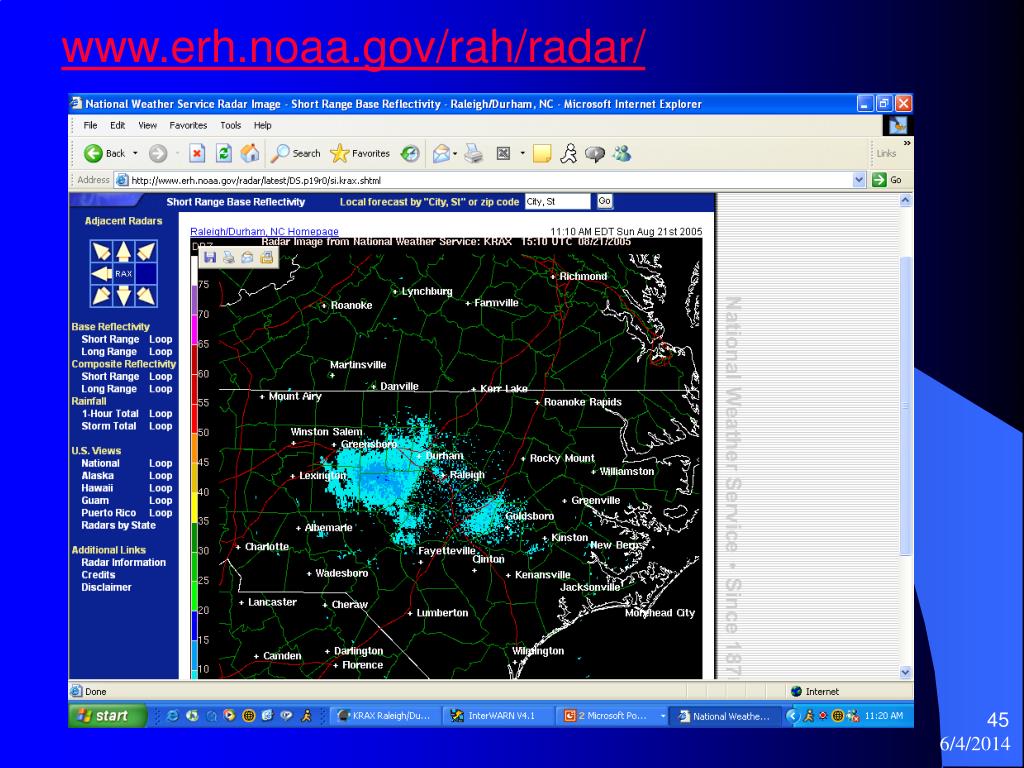Image resolution: width=1024 pixels, height=768 pixels.
Task: Select the west adjacent radar arrow
Action: coord(101,274)
